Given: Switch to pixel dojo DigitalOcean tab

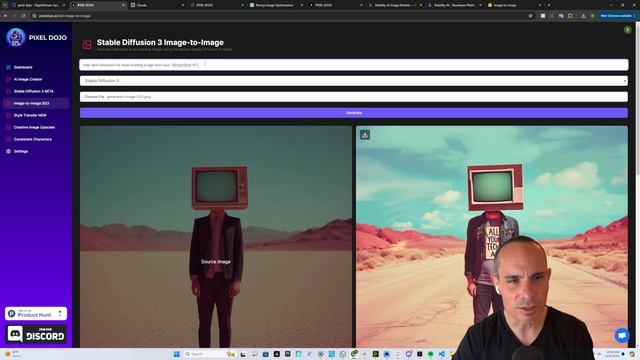Looking at the screenshot, I should pyautogui.click(x=37, y=5).
